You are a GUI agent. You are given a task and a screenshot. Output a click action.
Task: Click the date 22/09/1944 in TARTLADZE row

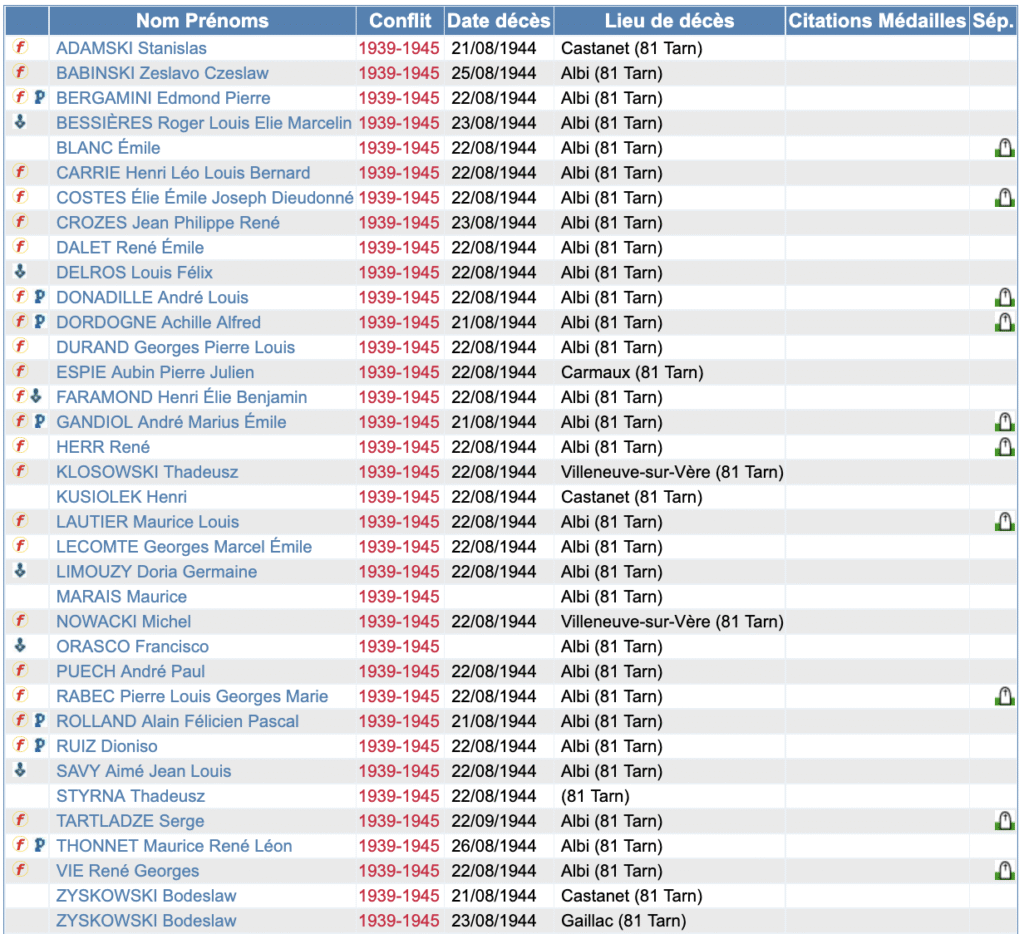click(x=494, y=821)
